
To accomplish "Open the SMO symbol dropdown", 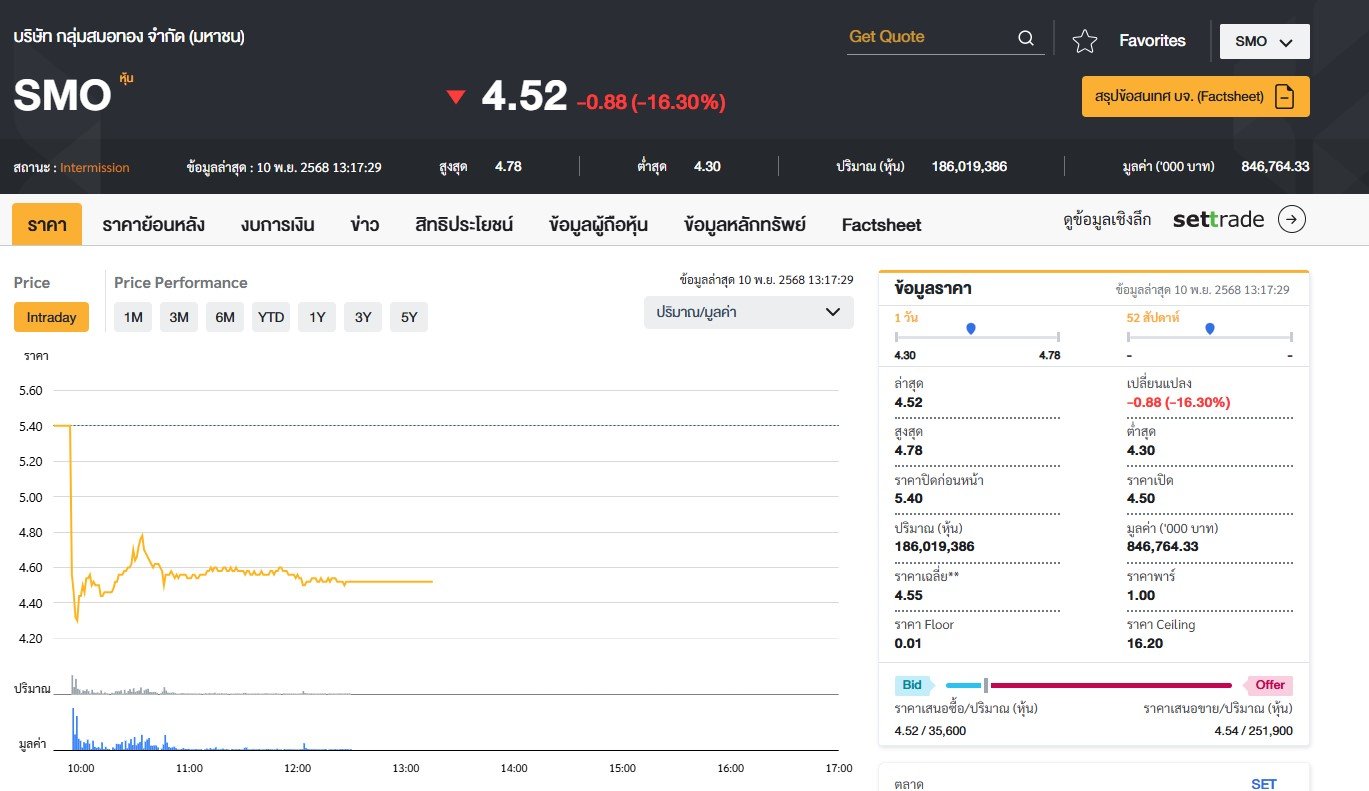I will pyautogui.click(x=1264, y=42).
